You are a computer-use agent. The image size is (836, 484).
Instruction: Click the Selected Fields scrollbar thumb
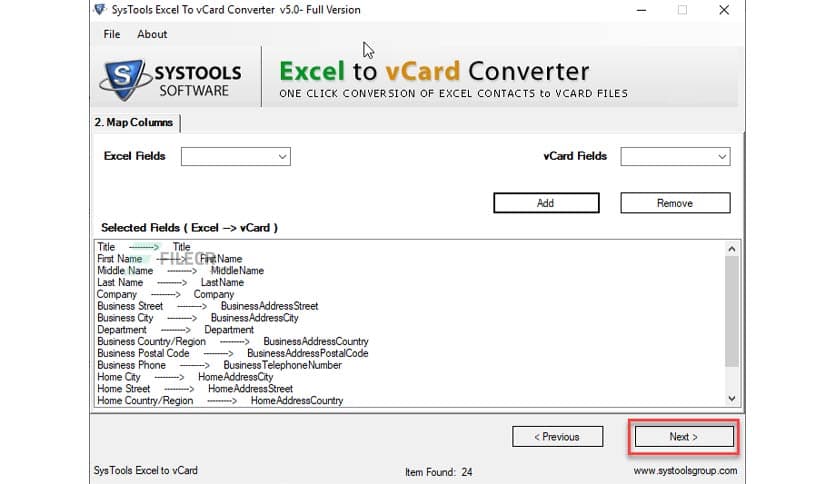pyautogui.click(x=732, y=311)
